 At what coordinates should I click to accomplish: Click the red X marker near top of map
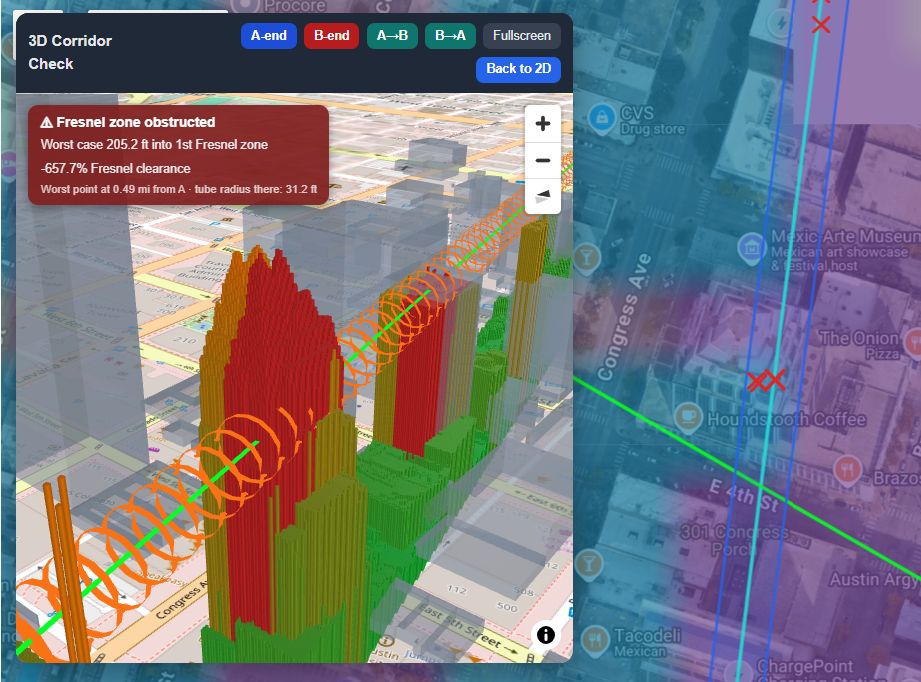(821, 25)
